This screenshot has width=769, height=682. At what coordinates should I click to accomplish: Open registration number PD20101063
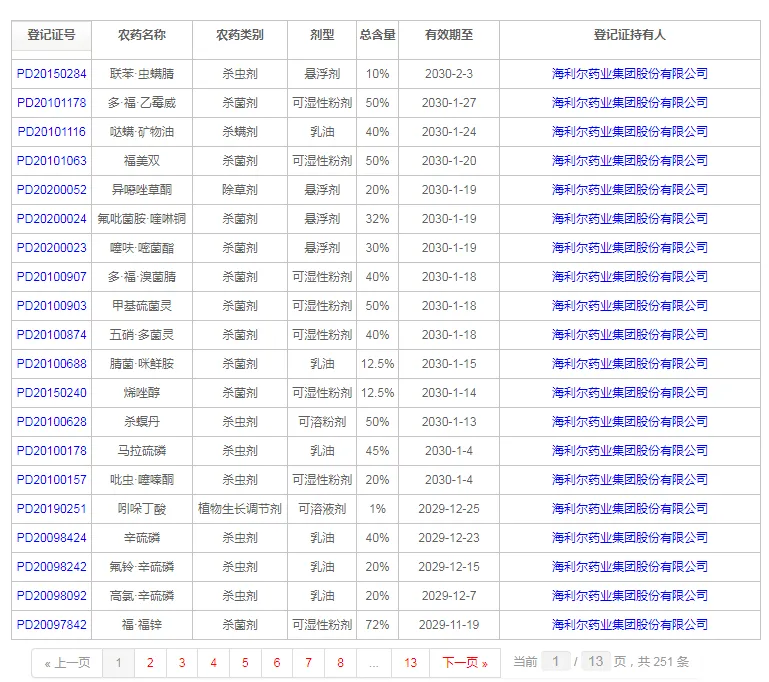(x=51, y=161)
